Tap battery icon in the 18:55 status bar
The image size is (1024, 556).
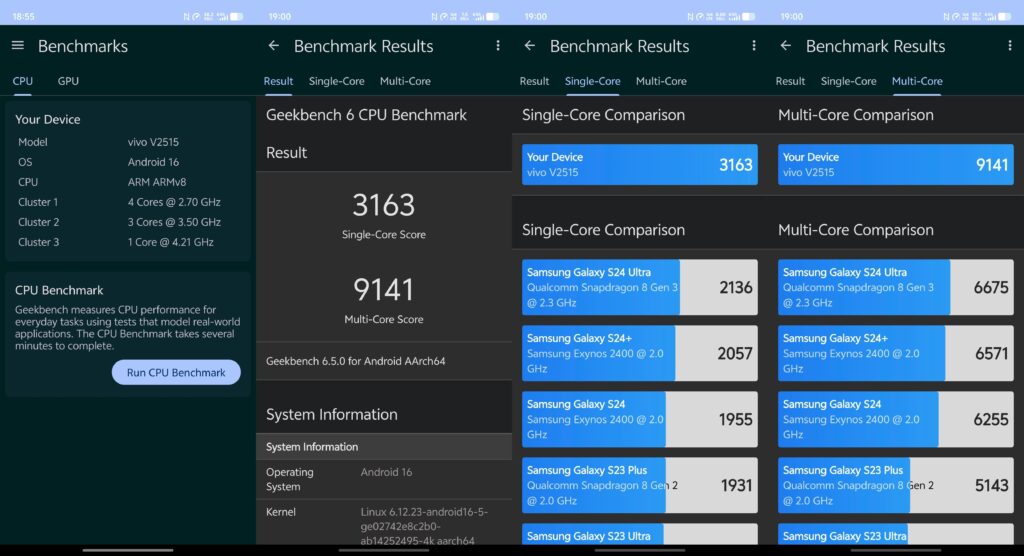[236, 16]
